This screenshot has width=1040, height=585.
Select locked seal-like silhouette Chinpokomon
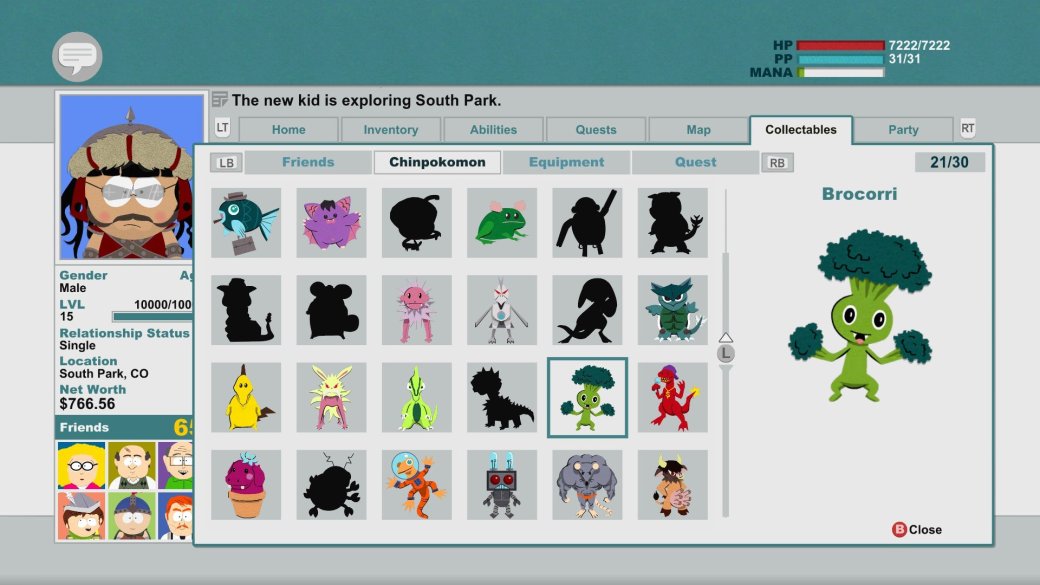click(x=587, y=310)
